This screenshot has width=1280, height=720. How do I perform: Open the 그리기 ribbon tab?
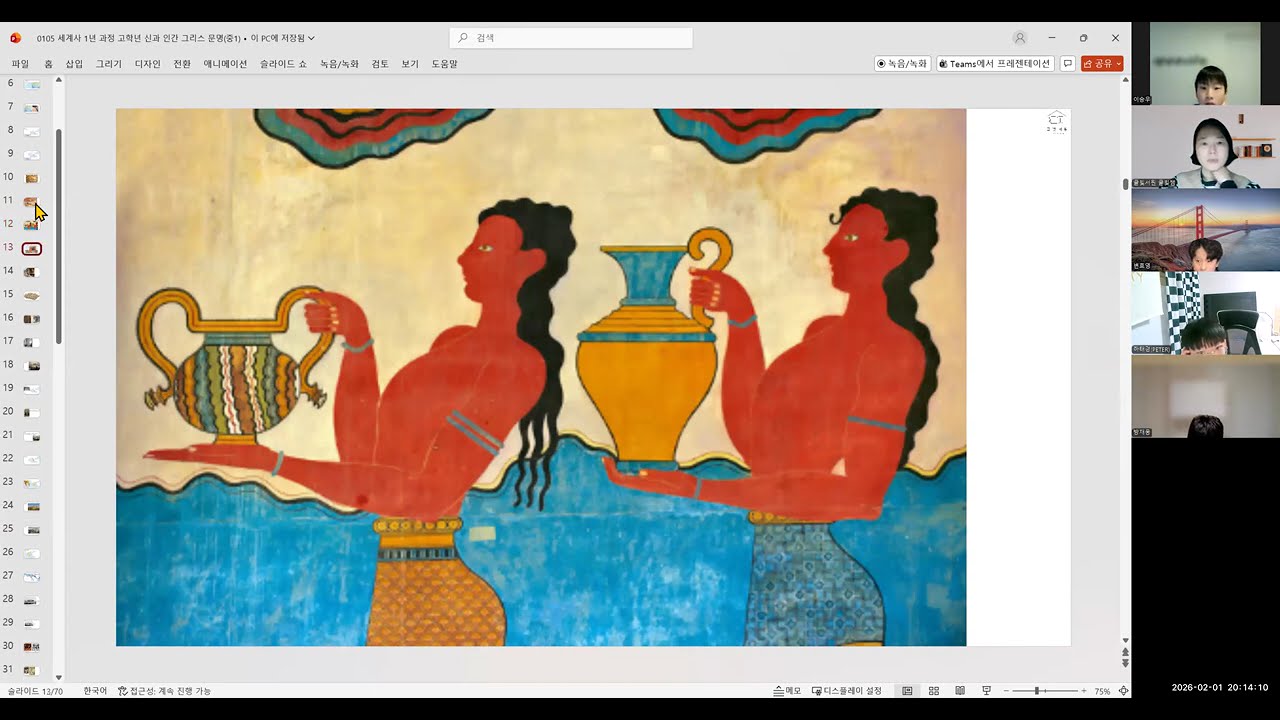109,64
